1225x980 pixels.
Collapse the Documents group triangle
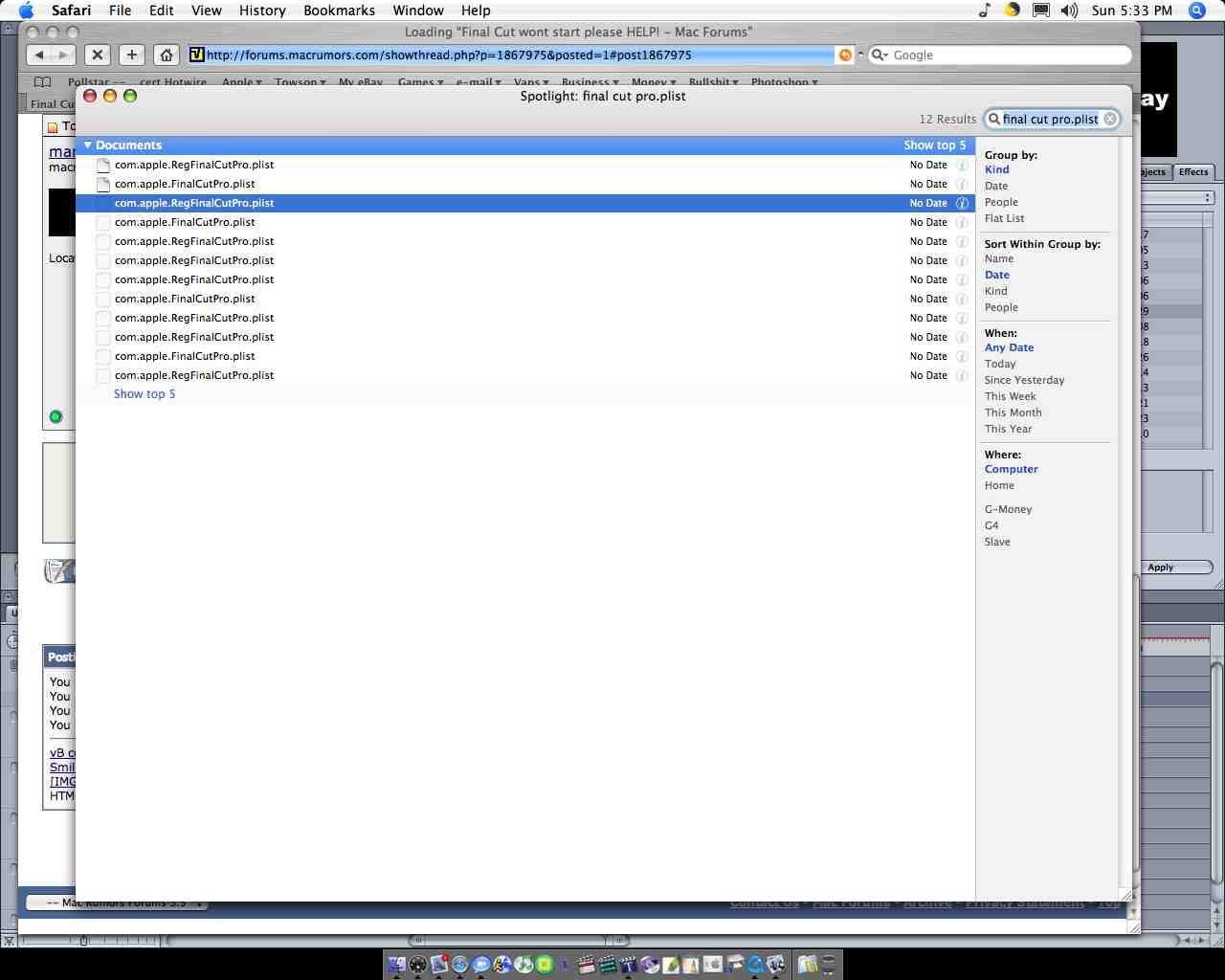pyautogui.click(x=87, y=145)
